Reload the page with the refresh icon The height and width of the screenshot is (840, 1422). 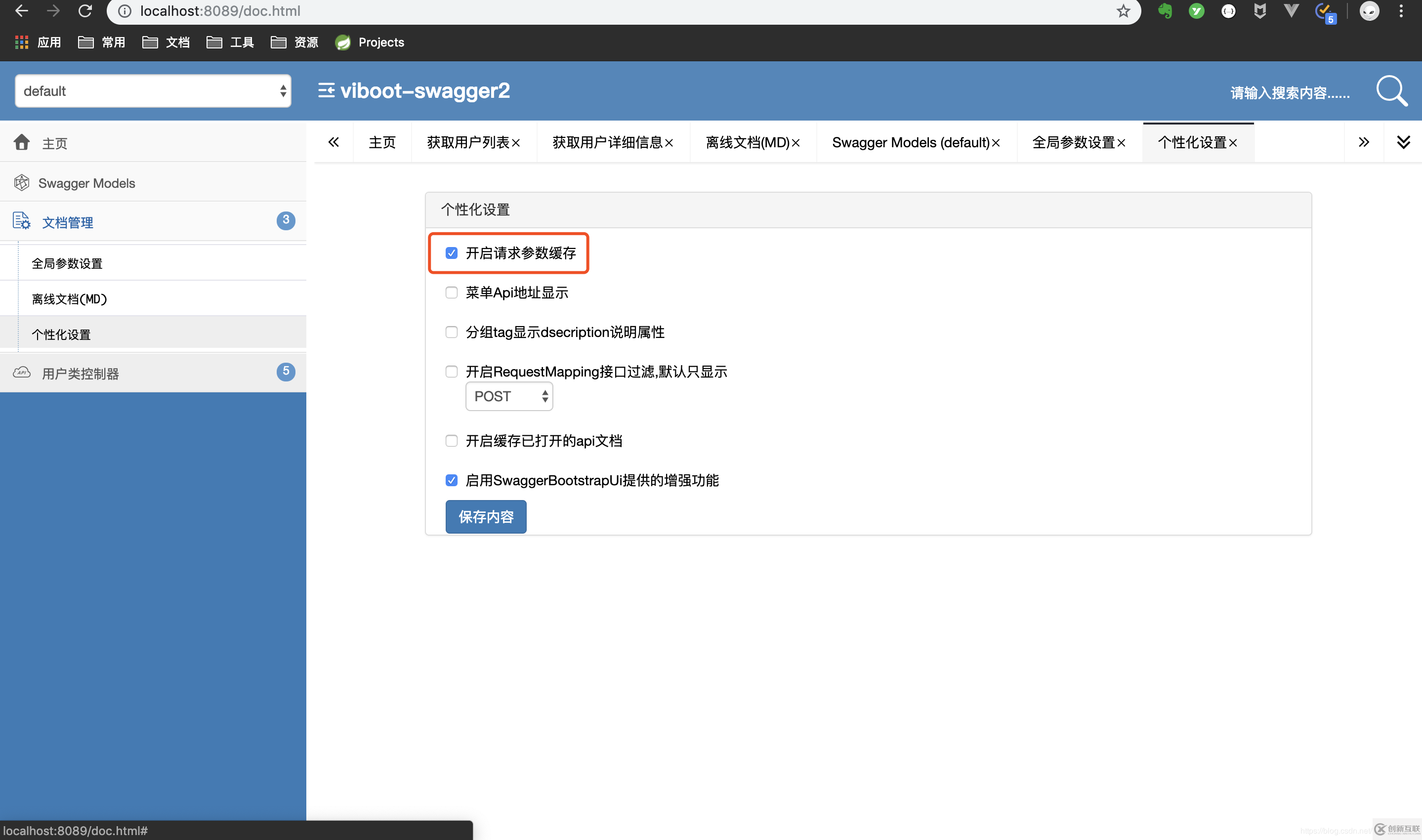point(85,11)
